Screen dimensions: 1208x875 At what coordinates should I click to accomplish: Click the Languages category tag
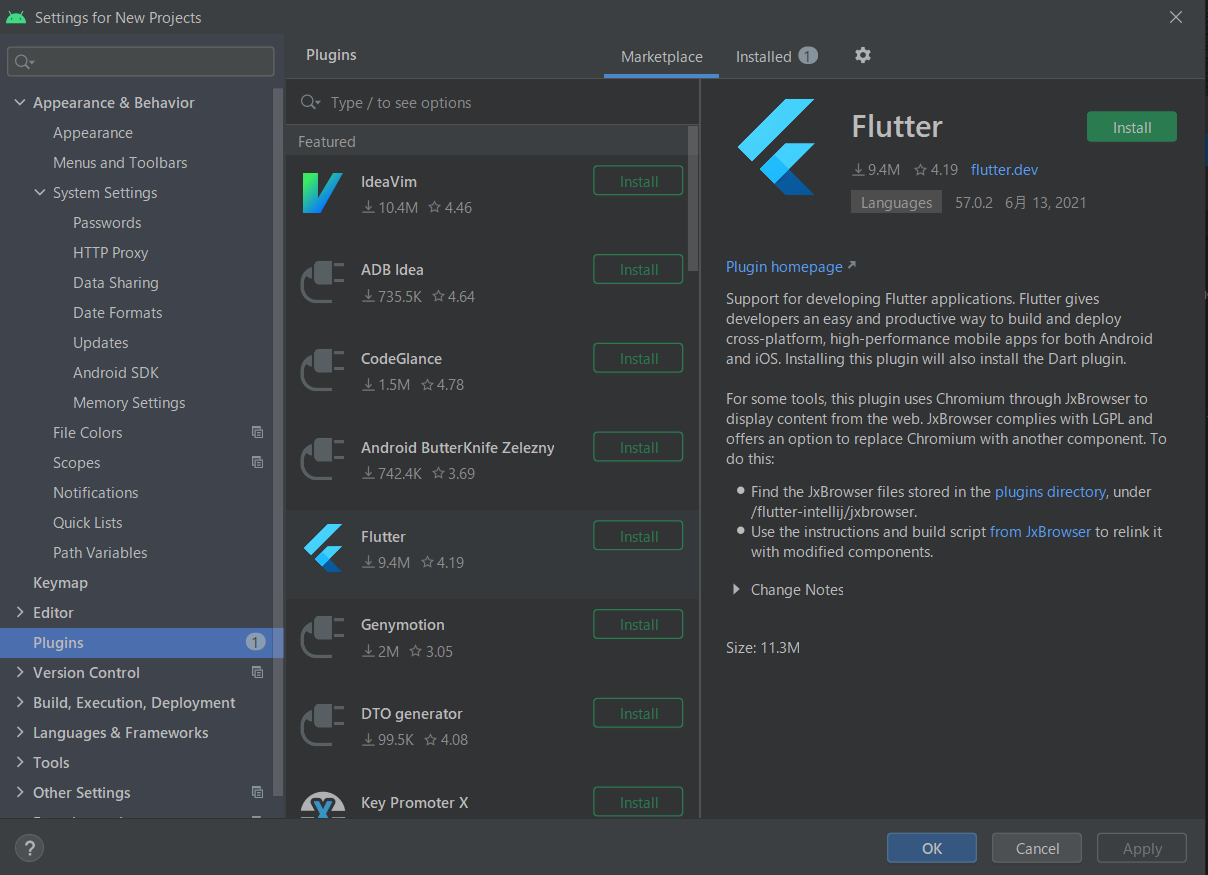[x=896, y=203]
